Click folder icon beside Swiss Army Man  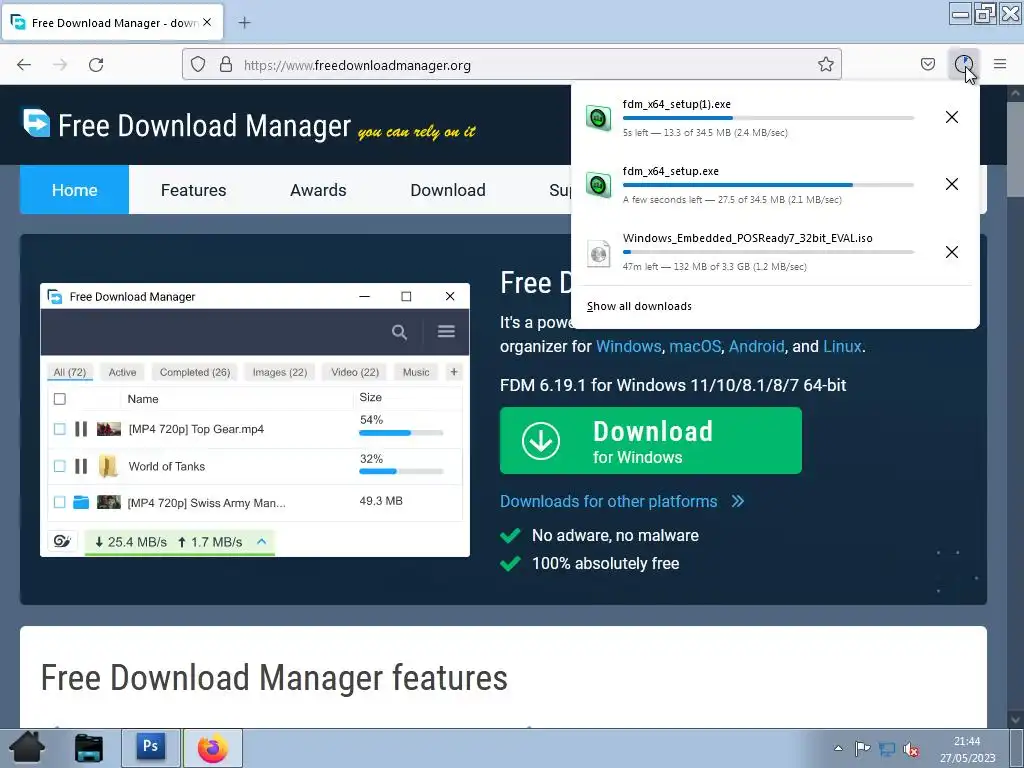point(81,502)
